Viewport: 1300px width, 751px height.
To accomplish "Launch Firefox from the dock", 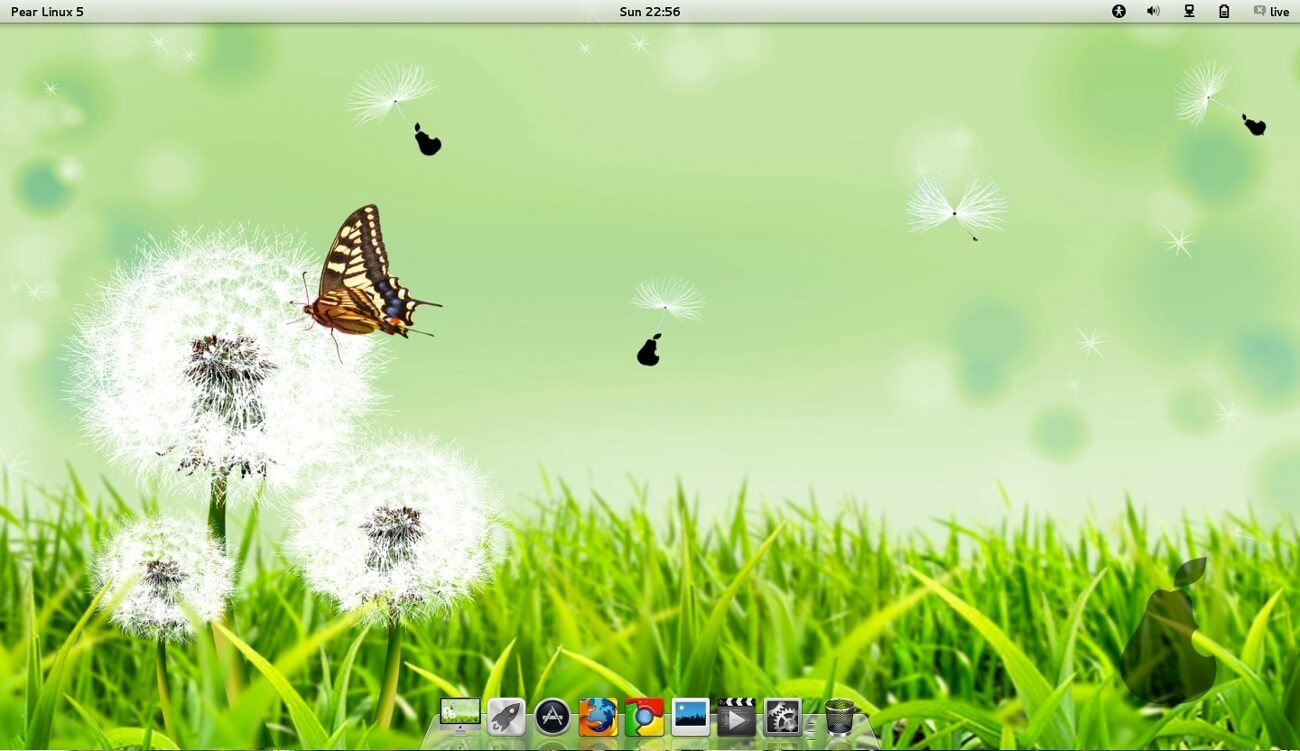I will [x=598, y=717].
